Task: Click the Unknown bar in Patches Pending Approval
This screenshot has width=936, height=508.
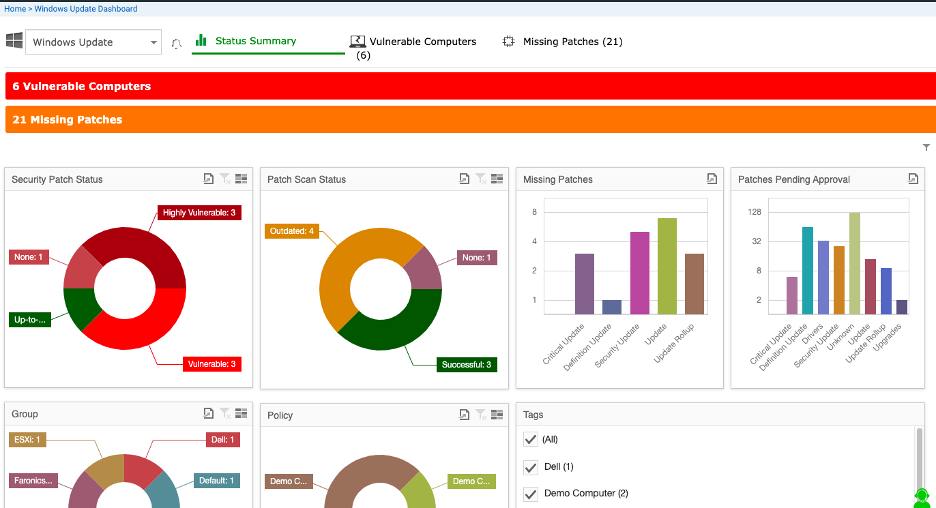Action: coord(854,263)
